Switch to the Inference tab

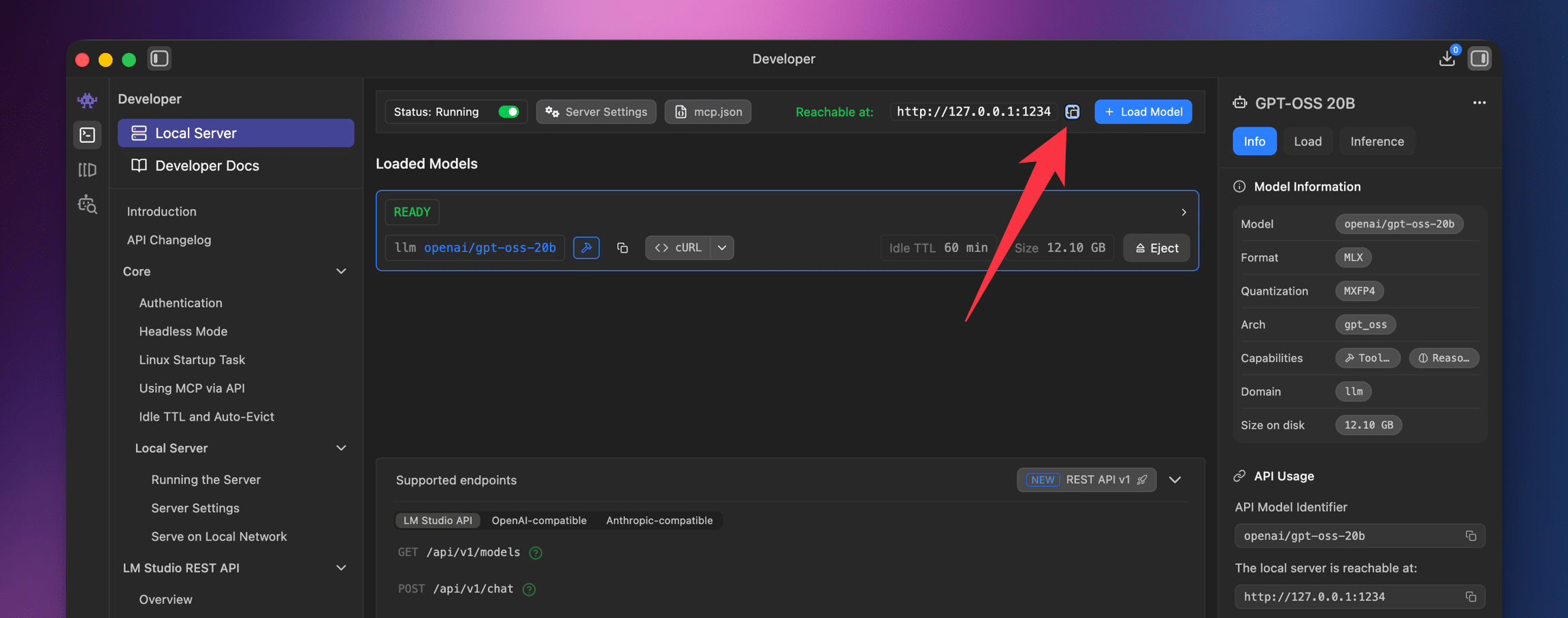pos(1377,142)
